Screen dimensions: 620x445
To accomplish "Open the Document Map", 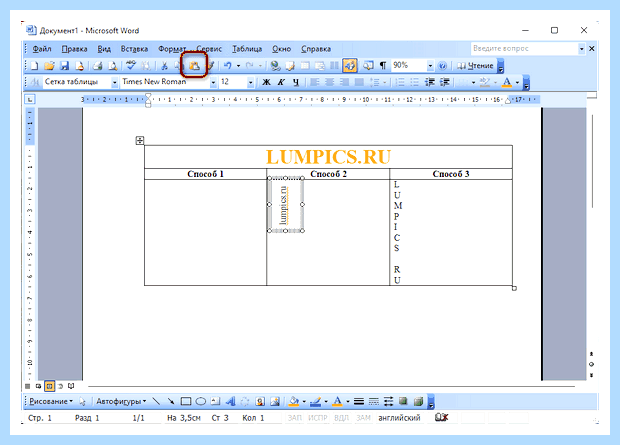I will coord(368,66).
